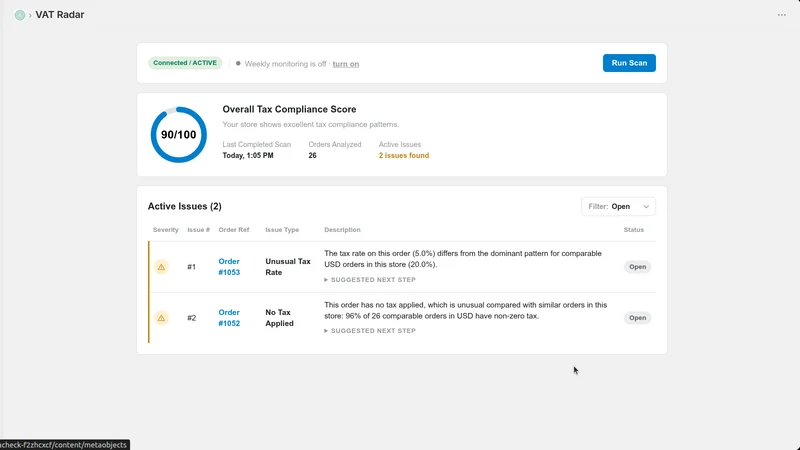Click Open status badge for issue #2

[x=637, y=318]
